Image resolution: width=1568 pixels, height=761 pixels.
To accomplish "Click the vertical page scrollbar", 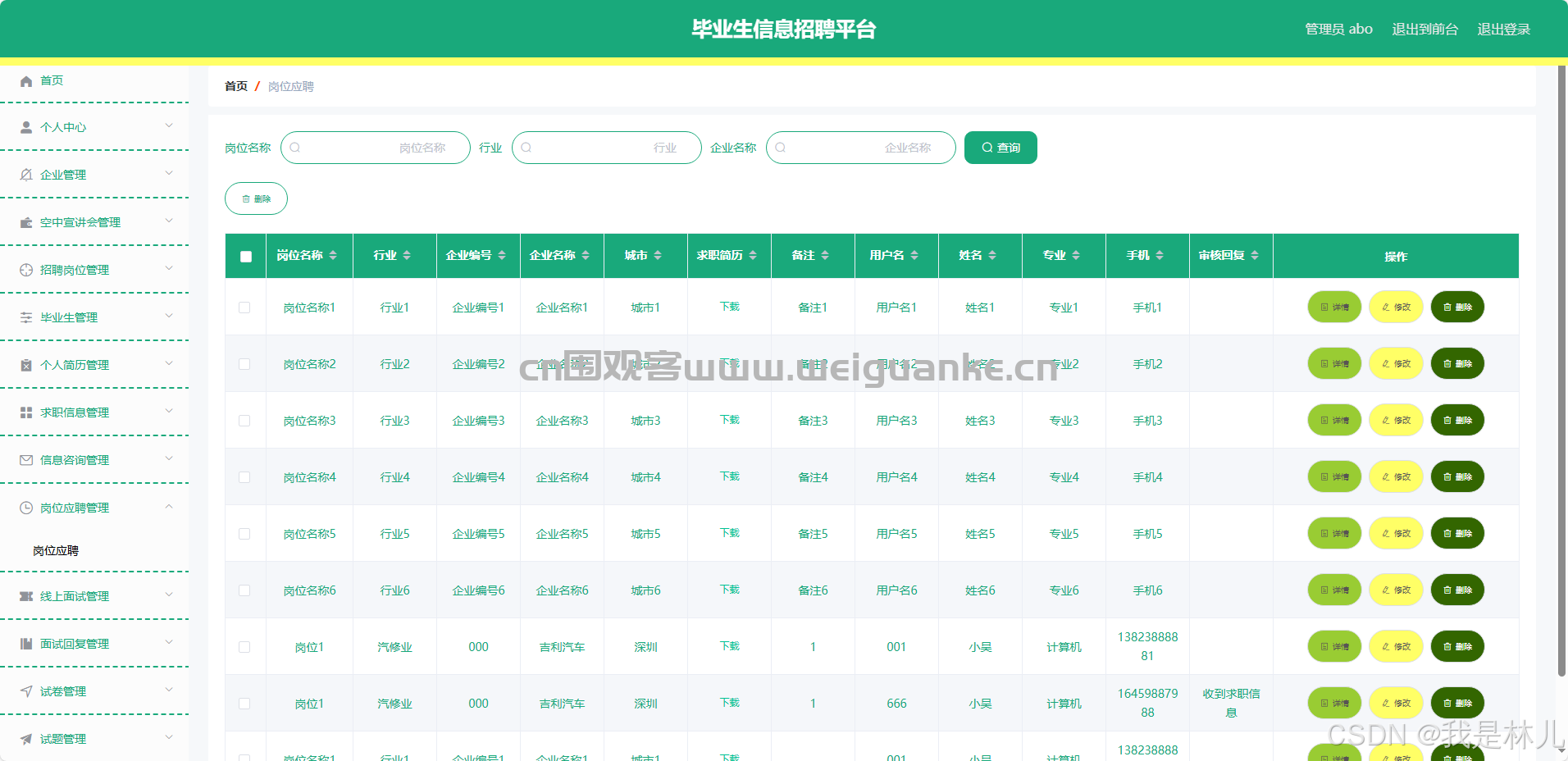I will pyautogui.click(x=1561, y=371).
